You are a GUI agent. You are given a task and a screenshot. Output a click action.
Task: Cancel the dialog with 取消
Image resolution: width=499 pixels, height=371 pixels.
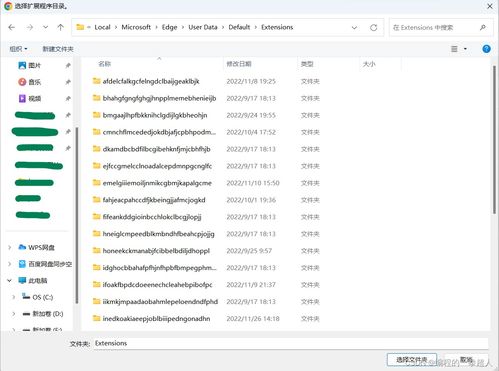[x=466, y=360]
